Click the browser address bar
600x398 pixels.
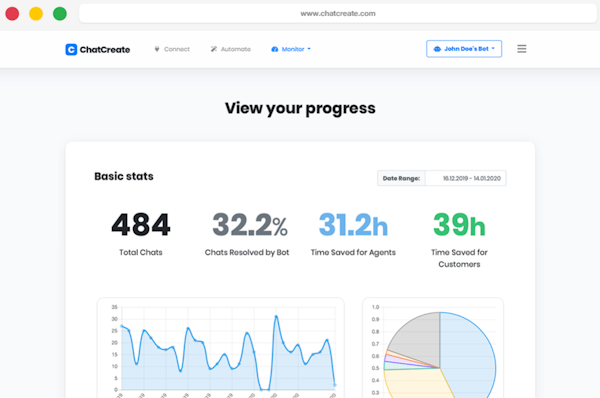click(338, 13)
